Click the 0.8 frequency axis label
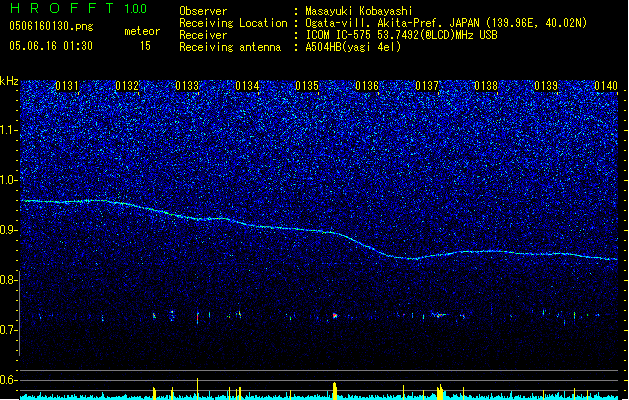 coord(9,280)
